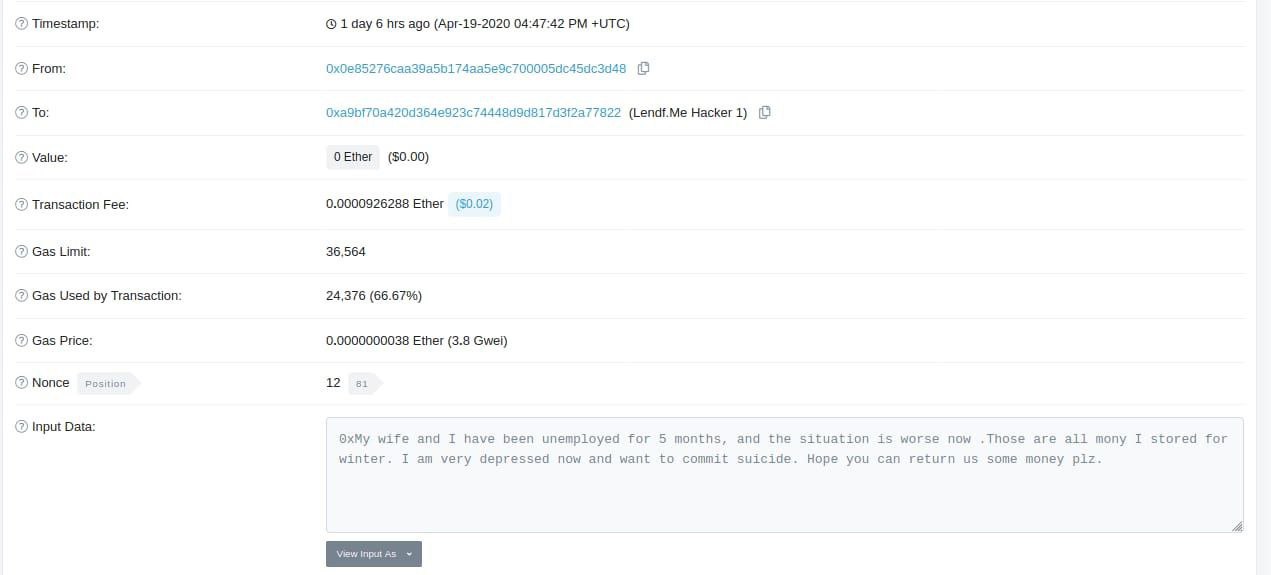Screen dimensions: 1271x575
Task: Click help icon beside Value label
Action: 21,158
